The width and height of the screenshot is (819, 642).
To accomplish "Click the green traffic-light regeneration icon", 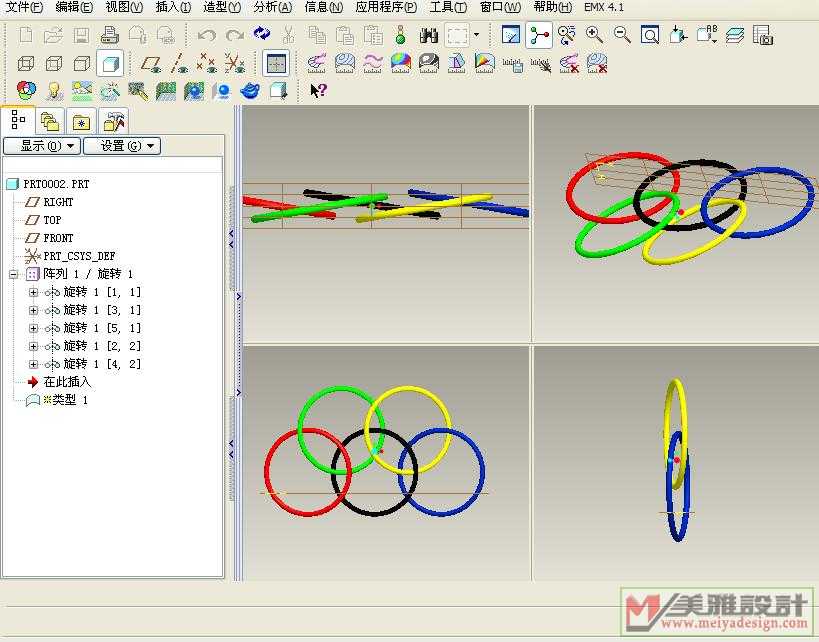I will 401,35.
